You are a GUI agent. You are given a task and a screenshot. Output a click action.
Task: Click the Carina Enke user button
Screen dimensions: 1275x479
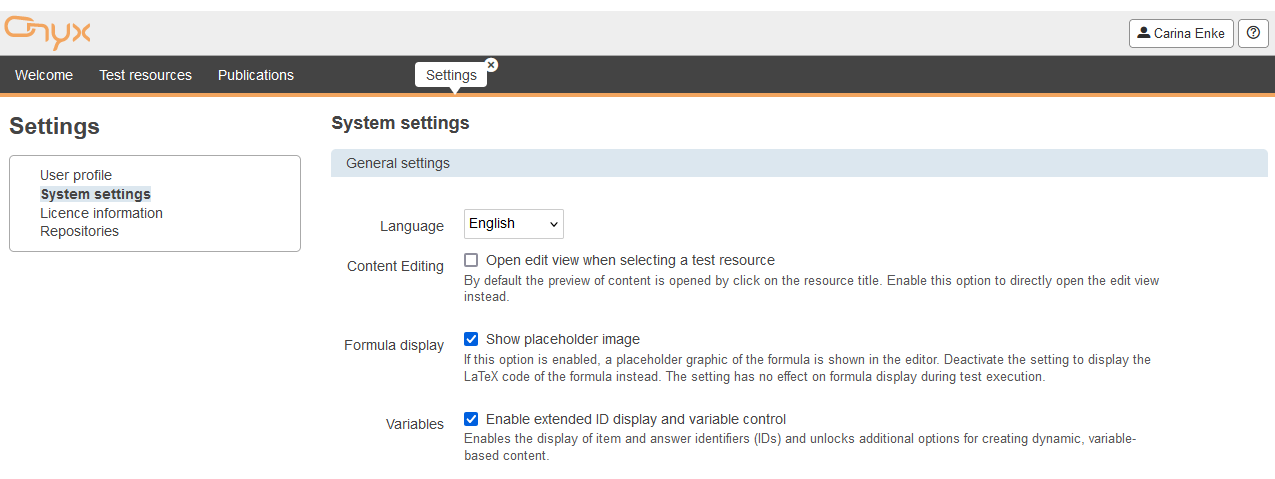[x=1181, y=33]
